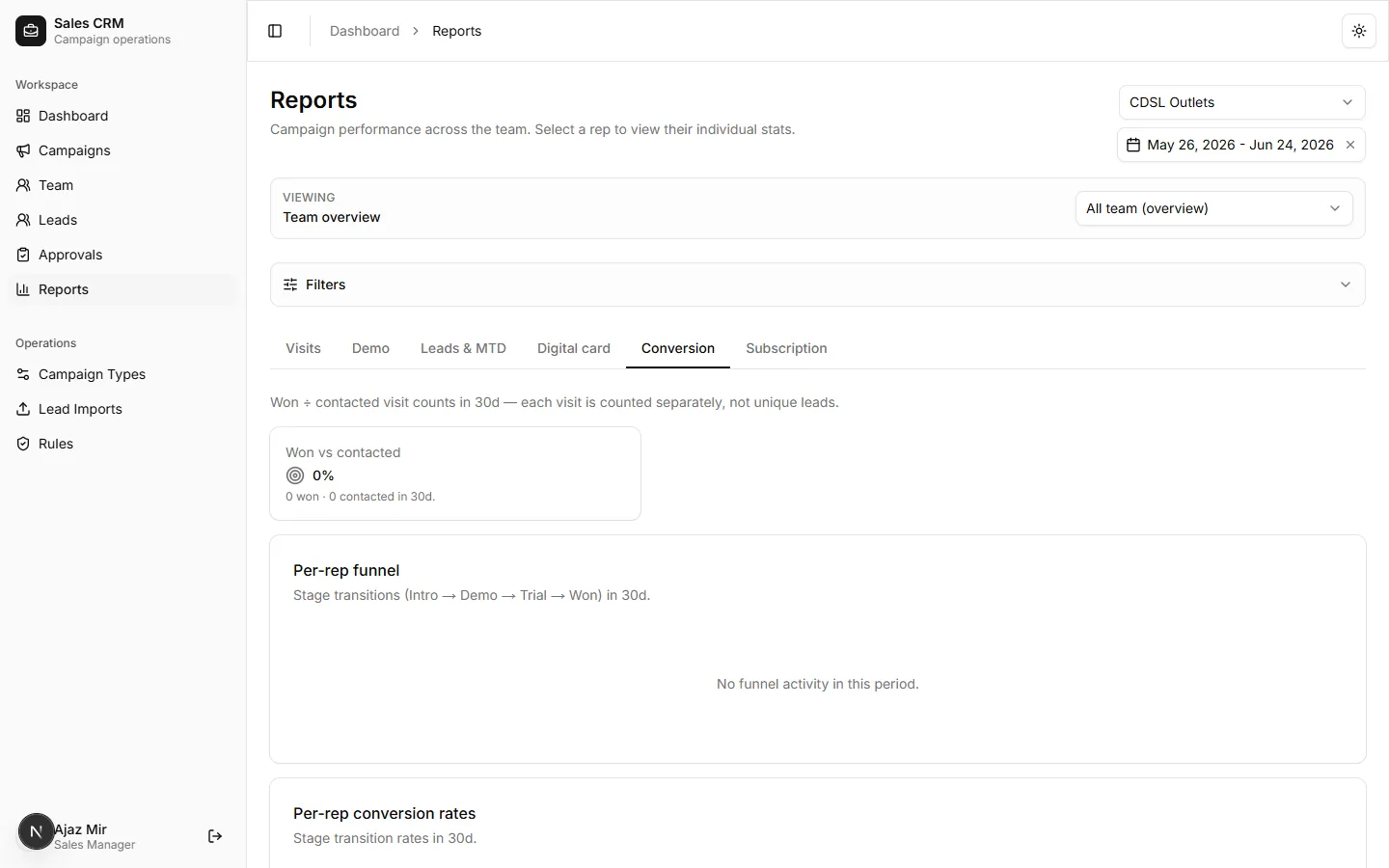Open Reports page in sidebar
The width and height of the screenshot is (1389, 868).
123,289
